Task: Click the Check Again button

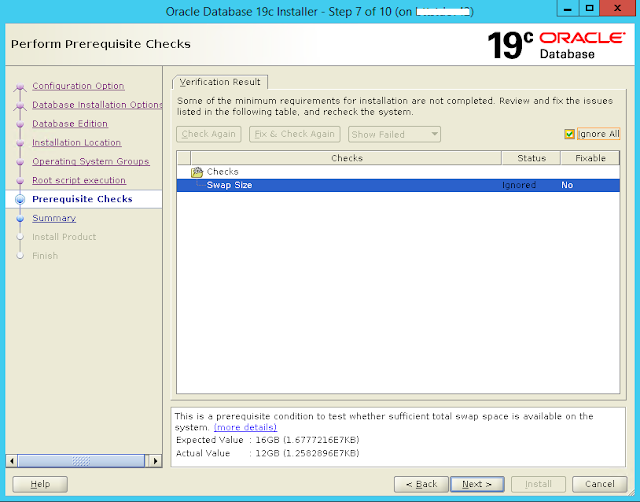Action: click(x=209, y=134)
